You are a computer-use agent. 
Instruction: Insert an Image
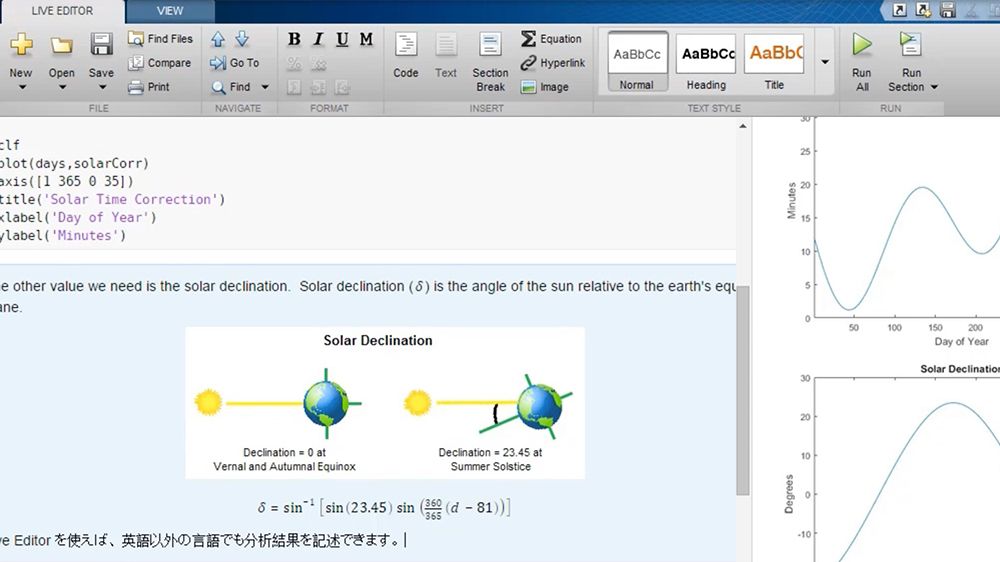pos(544,87)
